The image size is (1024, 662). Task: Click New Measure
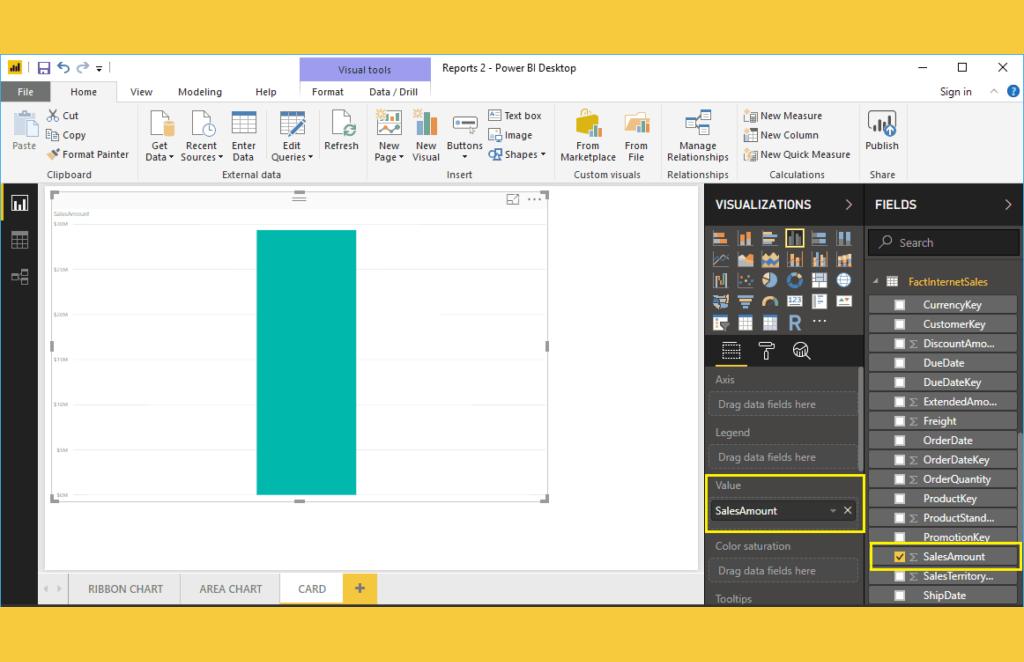point(783,116)
